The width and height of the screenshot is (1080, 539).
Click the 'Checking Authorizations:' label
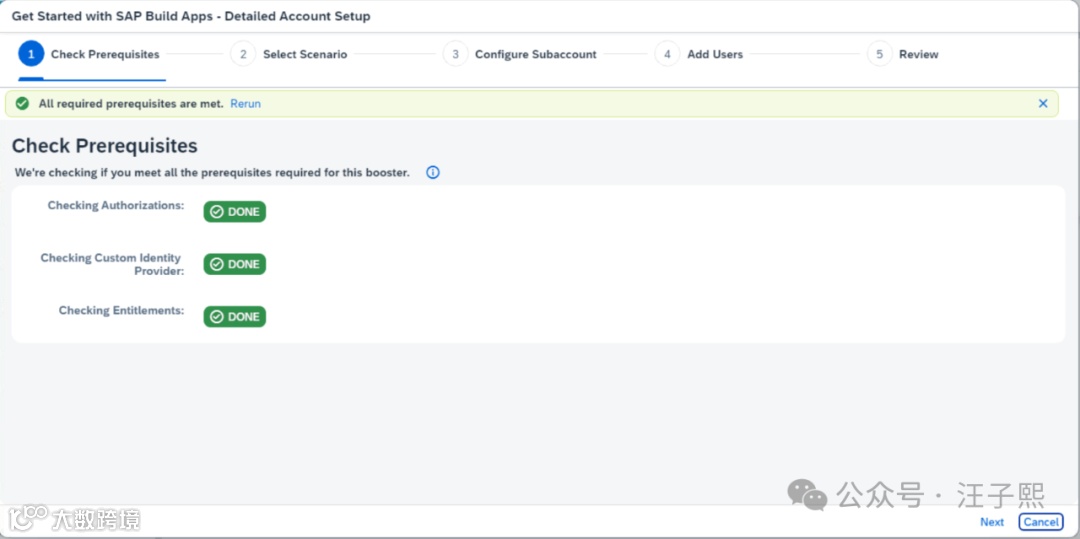point(116,205)
